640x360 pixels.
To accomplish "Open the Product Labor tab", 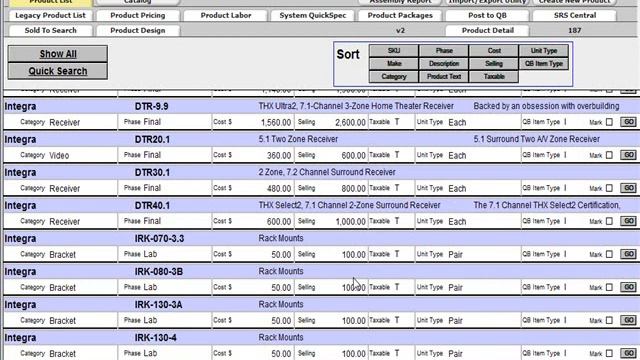I will point(226,16).
